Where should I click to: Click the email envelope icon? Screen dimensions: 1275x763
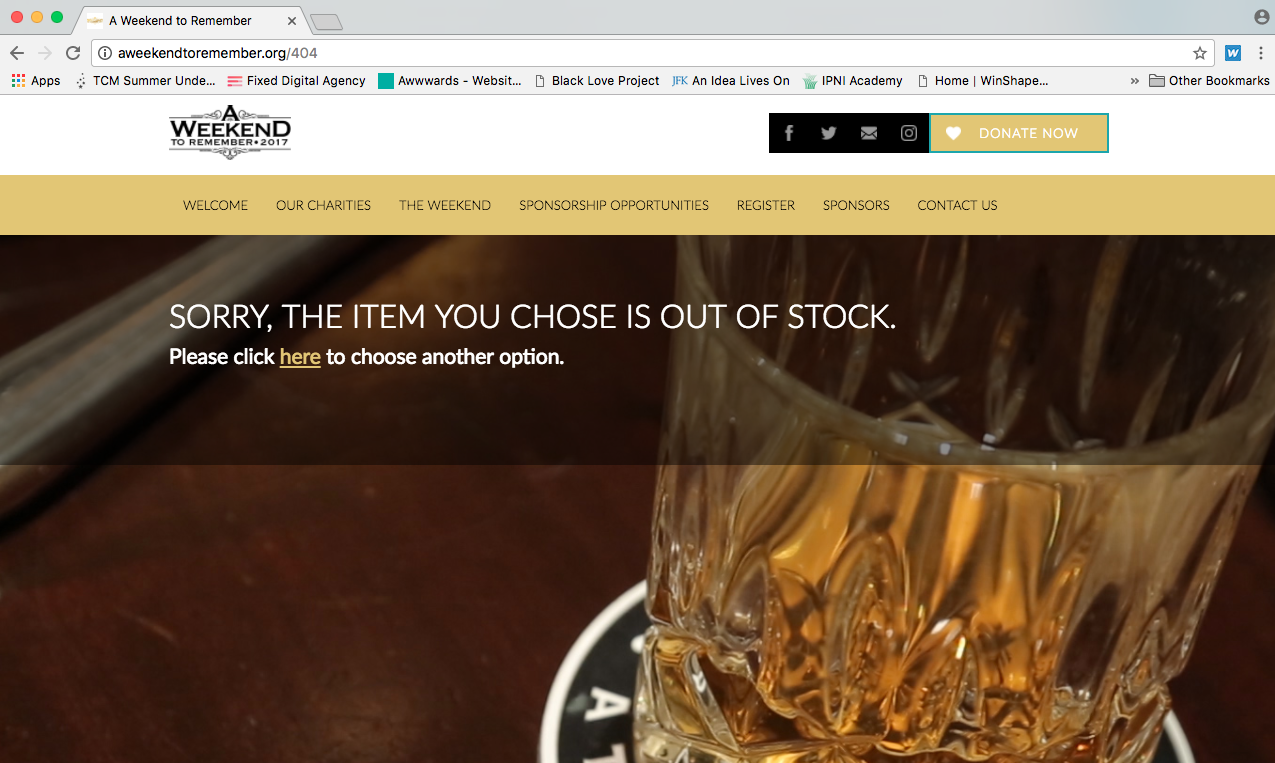pyautogui.click(x=869, y=133)
